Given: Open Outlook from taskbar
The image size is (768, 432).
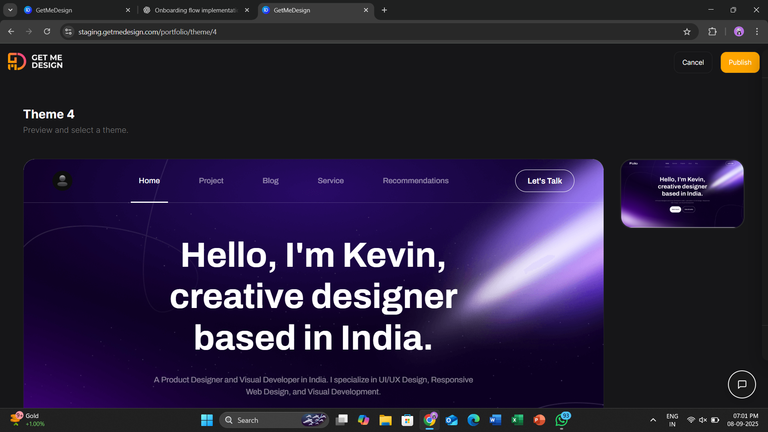Looking at the screenshot, I should point(452,420).
